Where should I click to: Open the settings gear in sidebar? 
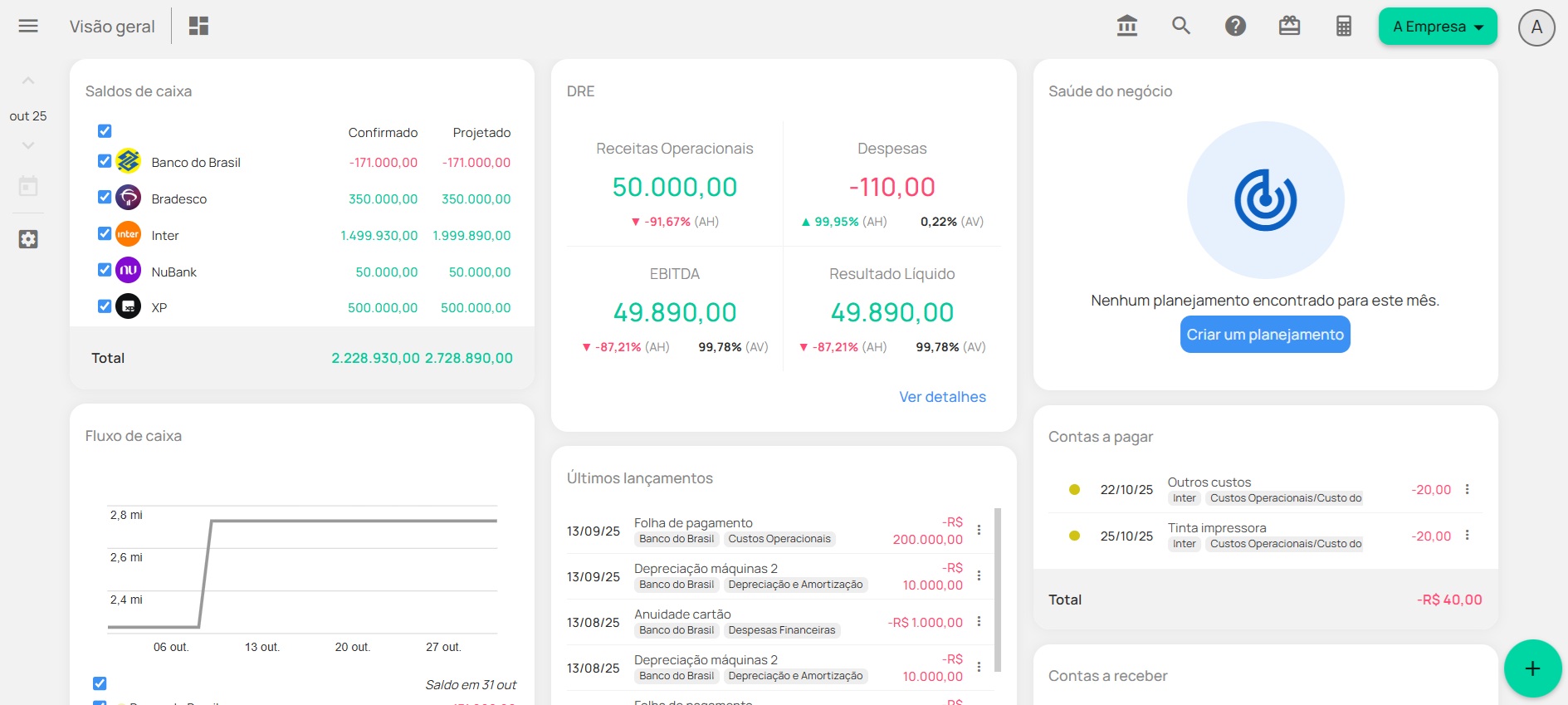coord(28,239)
